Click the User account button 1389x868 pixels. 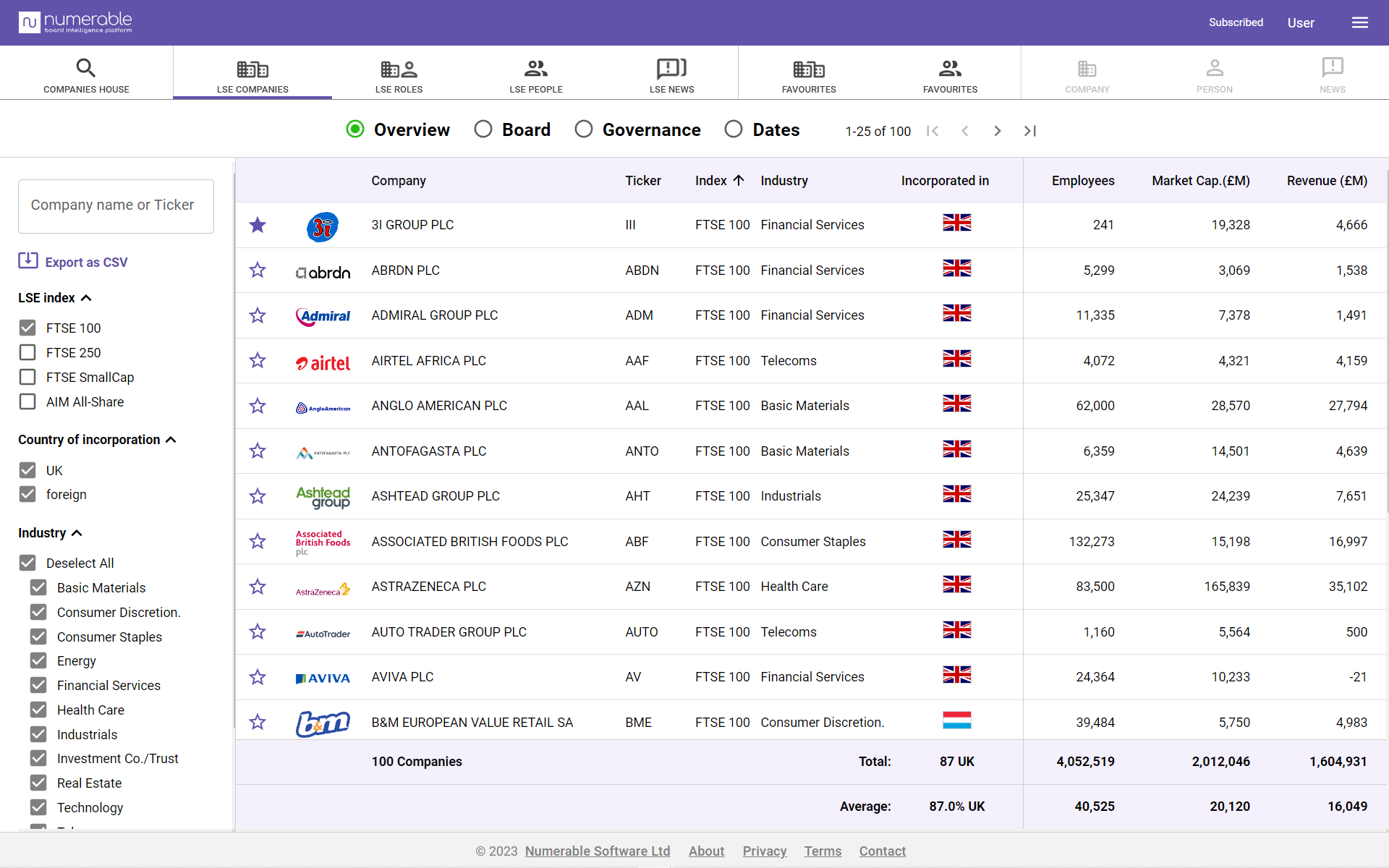[1301, 23]
